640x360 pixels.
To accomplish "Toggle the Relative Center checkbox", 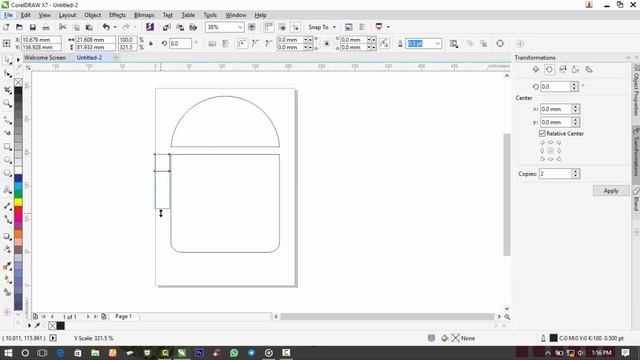I will [x=542, y=133].
